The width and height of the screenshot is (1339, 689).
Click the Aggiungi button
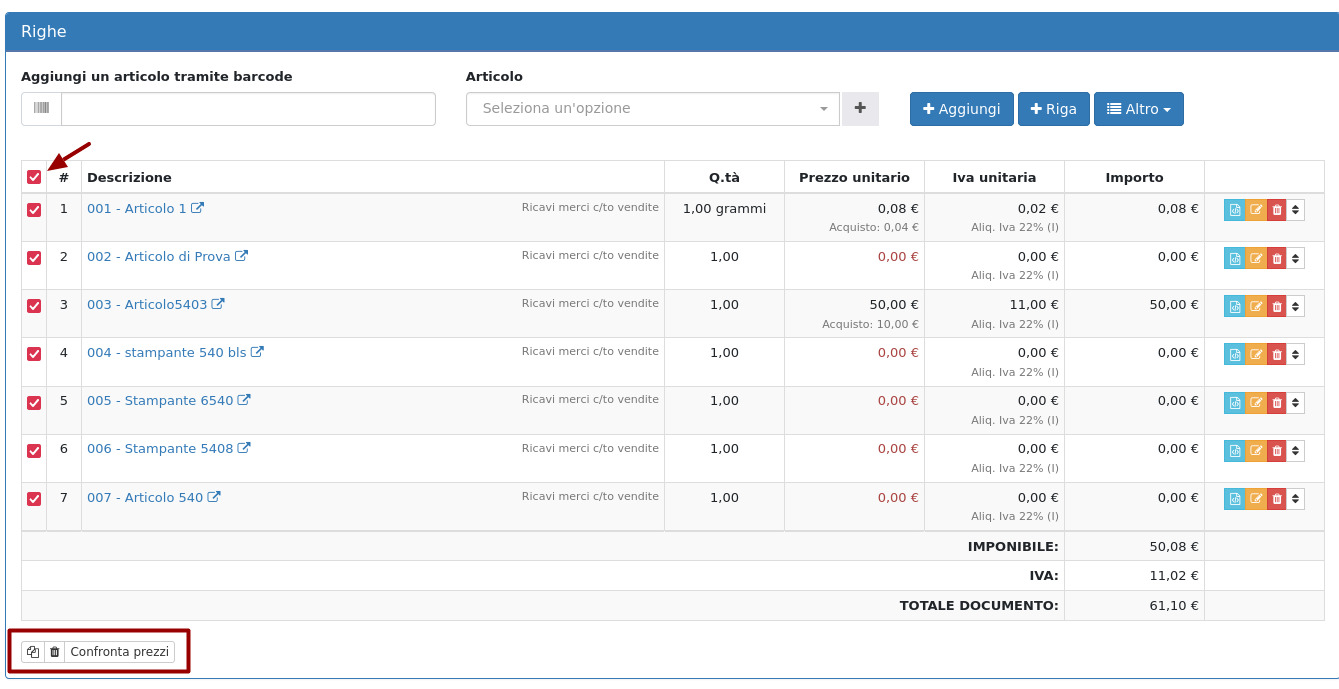961,109
